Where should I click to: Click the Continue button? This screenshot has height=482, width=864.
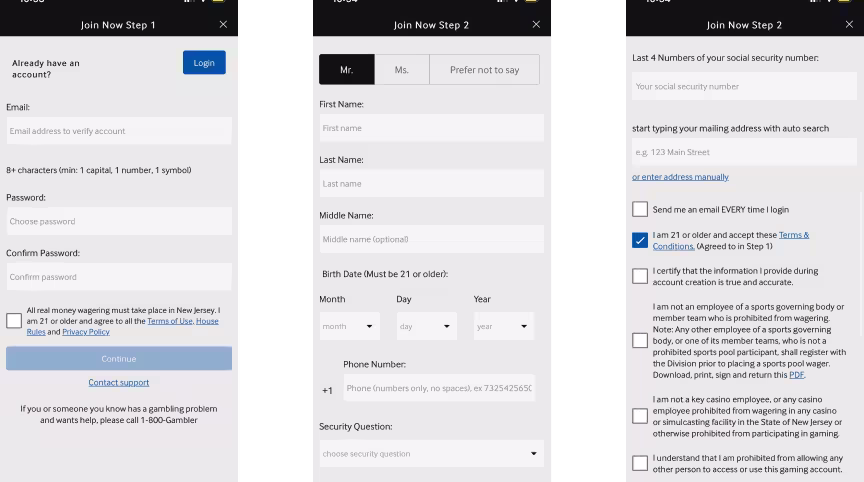[x=118, y=358]
